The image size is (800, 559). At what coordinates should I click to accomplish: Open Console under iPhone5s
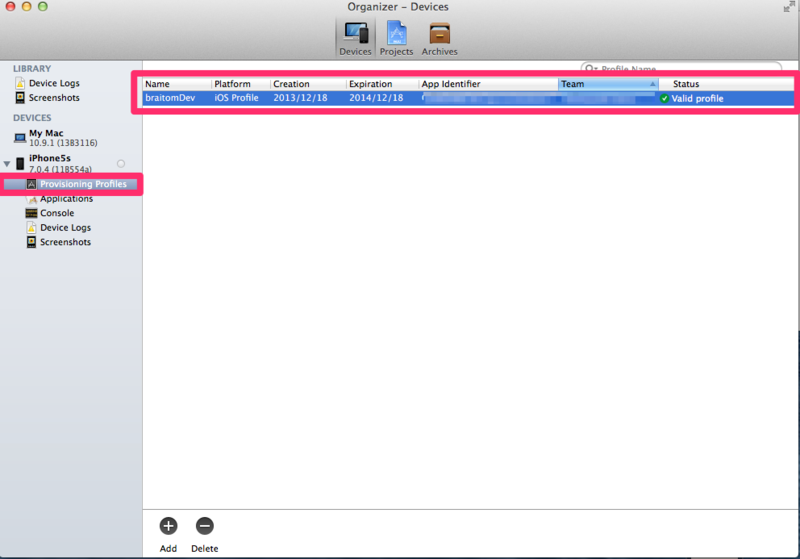coord(57,213)
